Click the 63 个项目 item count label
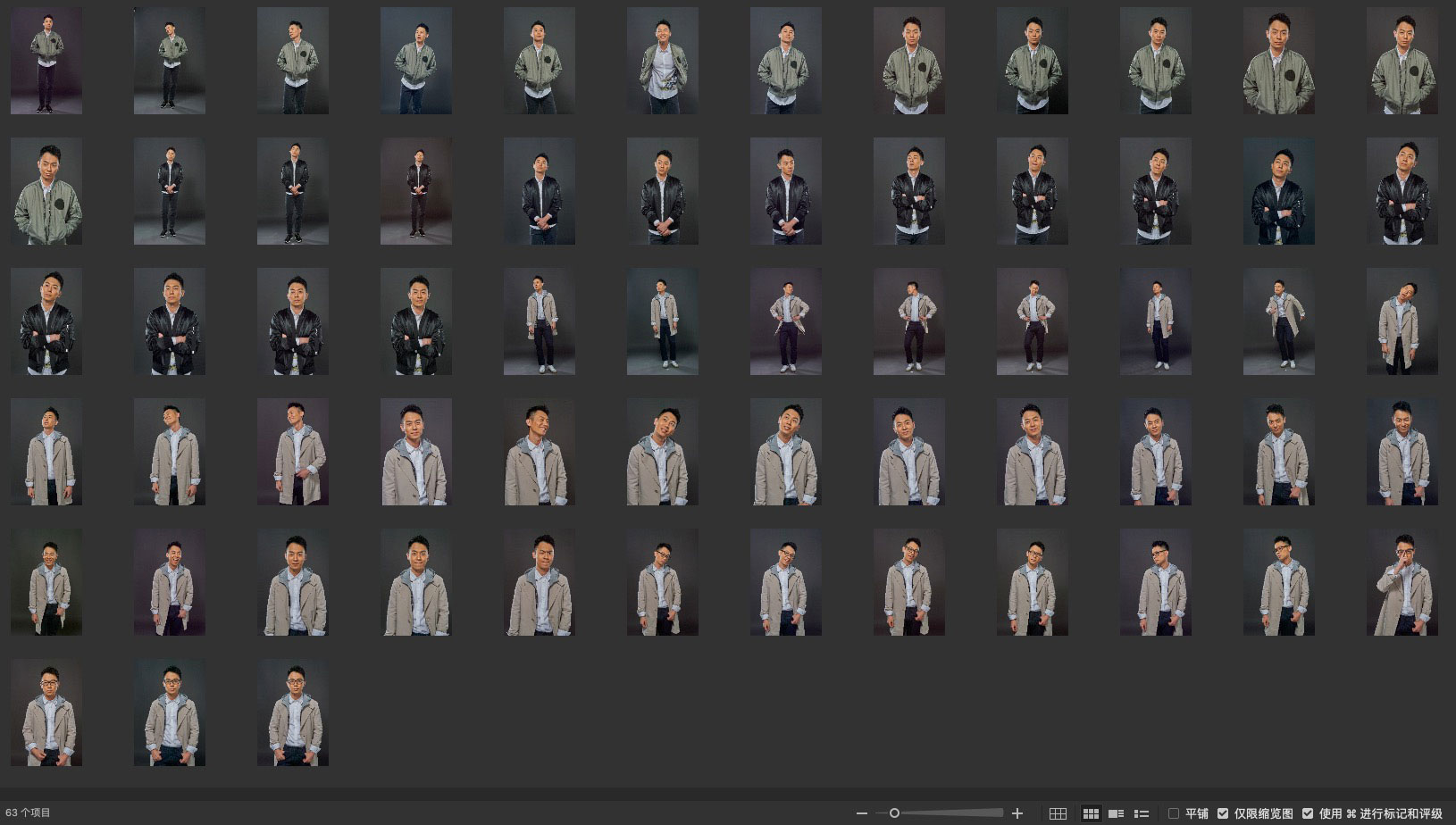1456x825 pixels. (29, 813)
